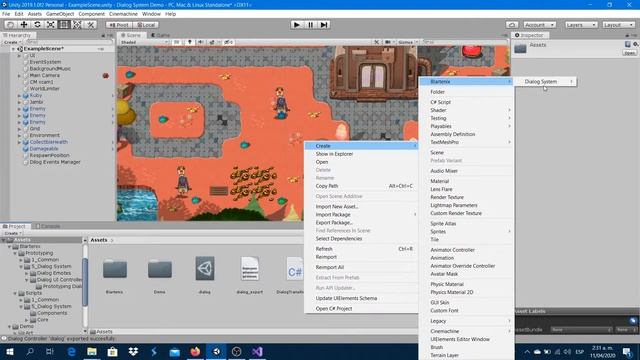Select the Rotate tool in the toolbar

tap(37, 25)
